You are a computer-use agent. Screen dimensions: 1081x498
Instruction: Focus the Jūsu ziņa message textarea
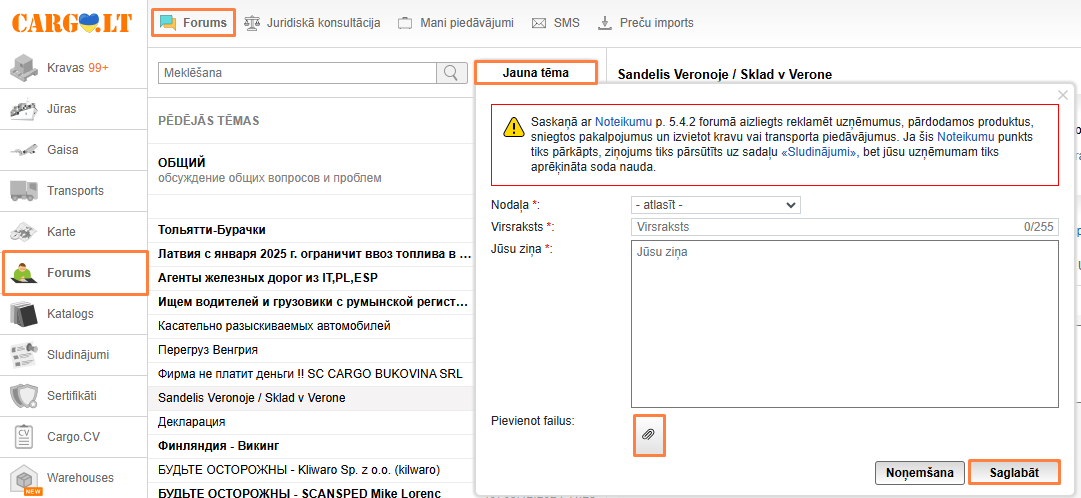845,324
